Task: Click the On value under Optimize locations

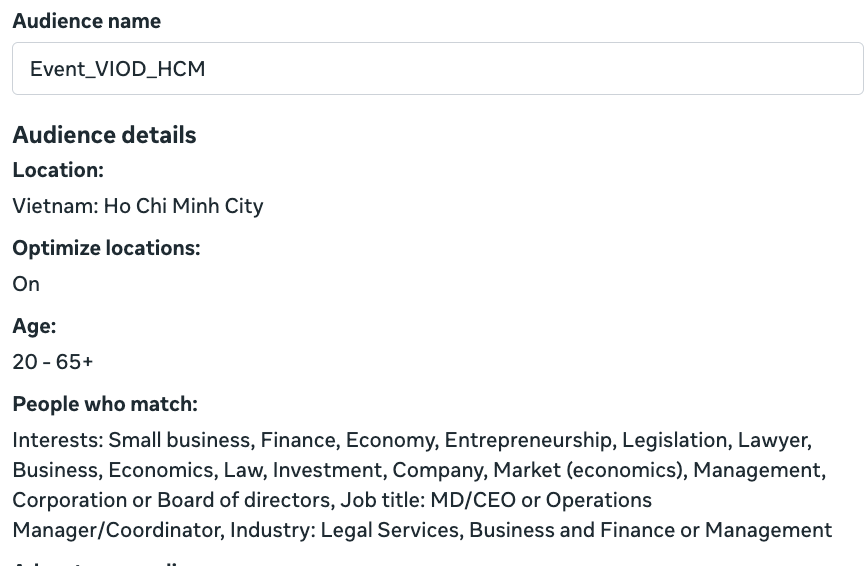Action: (x=26, y=284)
